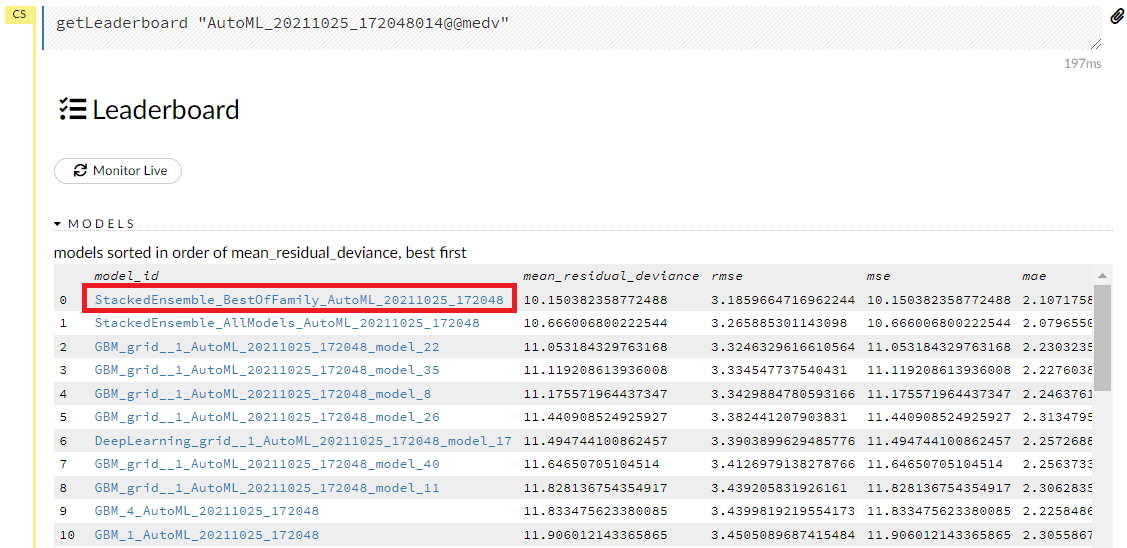Click the Monitor Live button

coord(118,171)
